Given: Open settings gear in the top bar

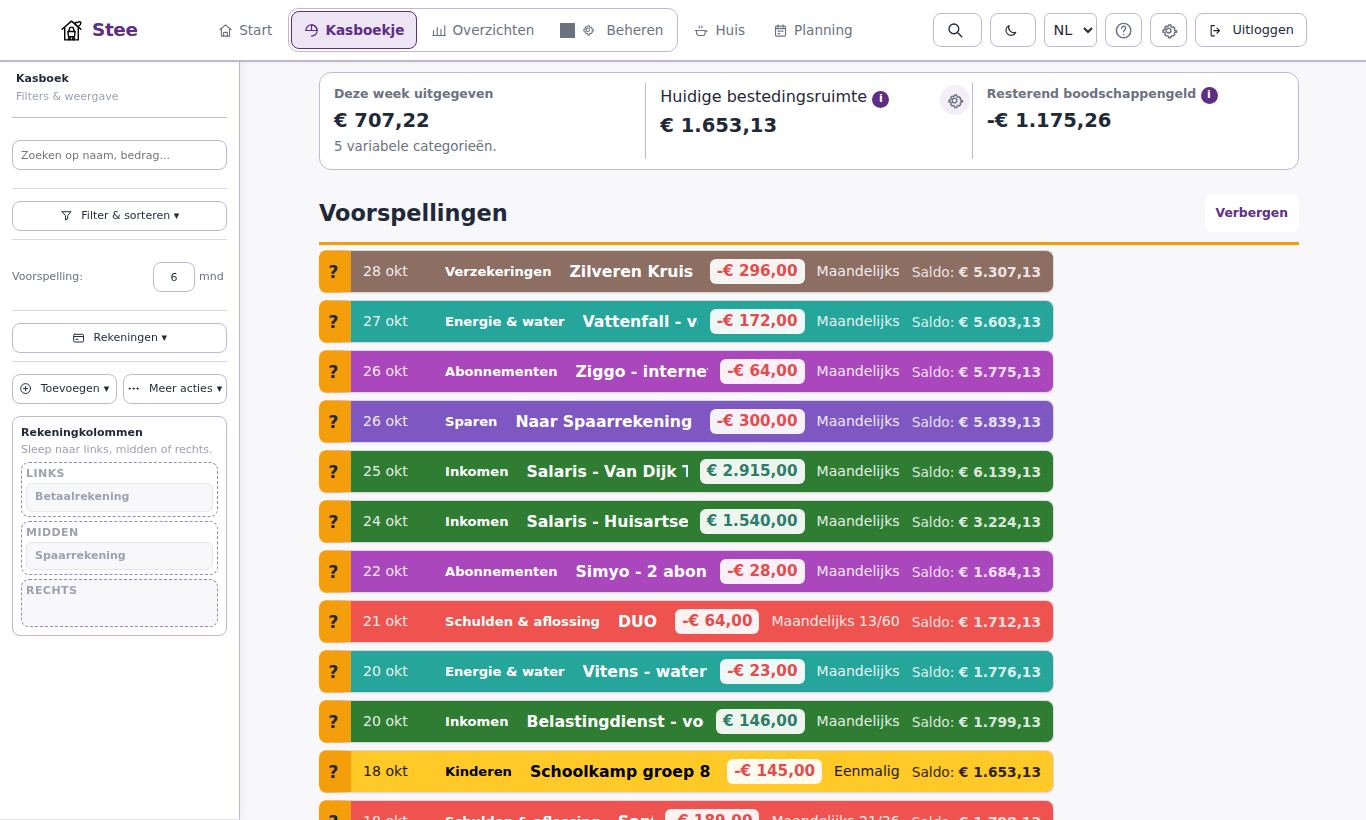Looking at the screenshot, I should point(1169,30).
